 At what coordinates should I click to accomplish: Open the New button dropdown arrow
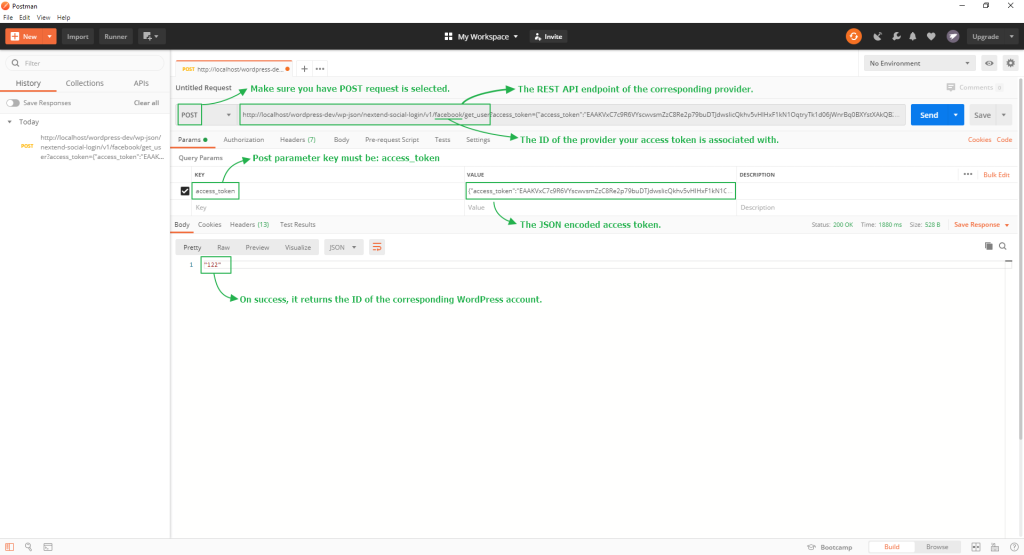[49, 37]
